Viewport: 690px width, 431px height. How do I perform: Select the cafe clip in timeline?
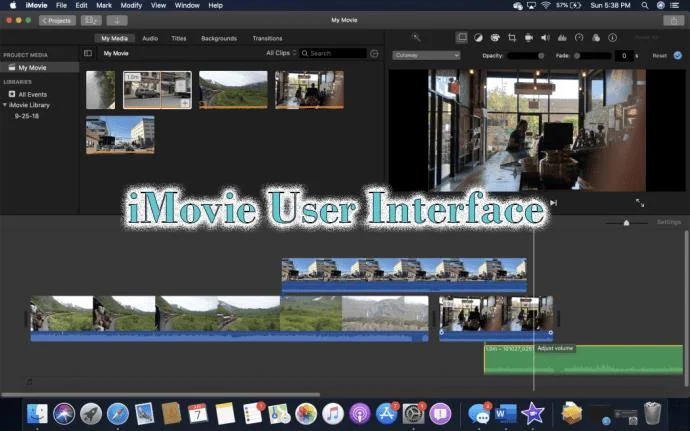click(x=496, y=318)
